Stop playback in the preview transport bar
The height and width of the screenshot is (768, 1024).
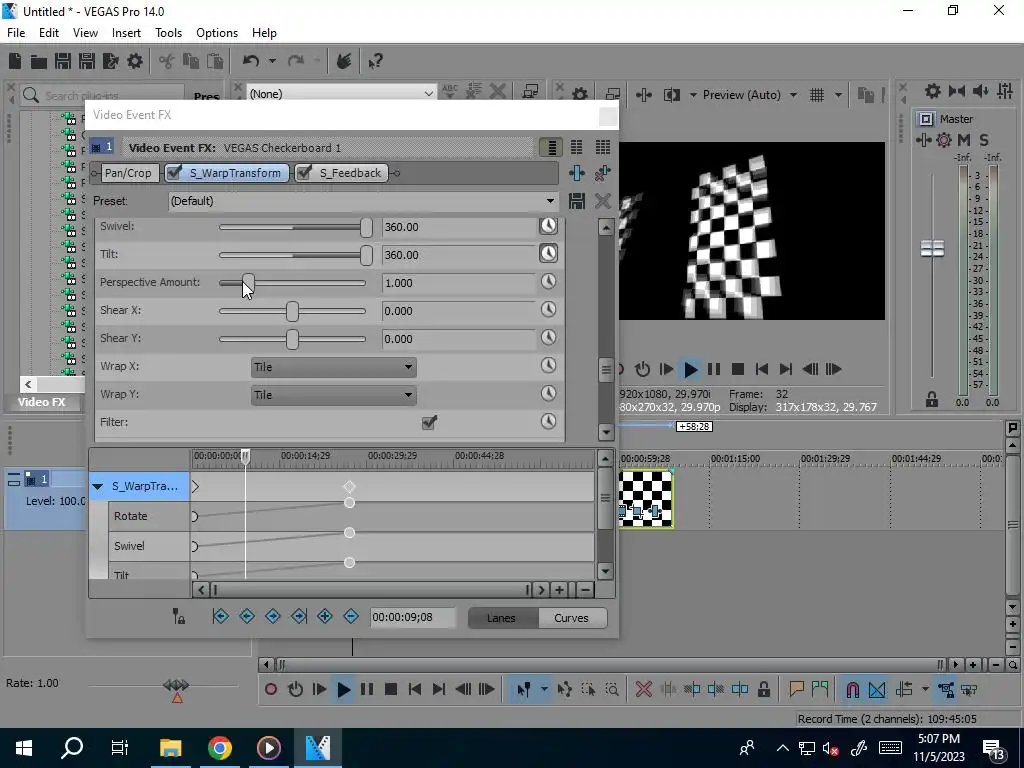click(738, 370)
